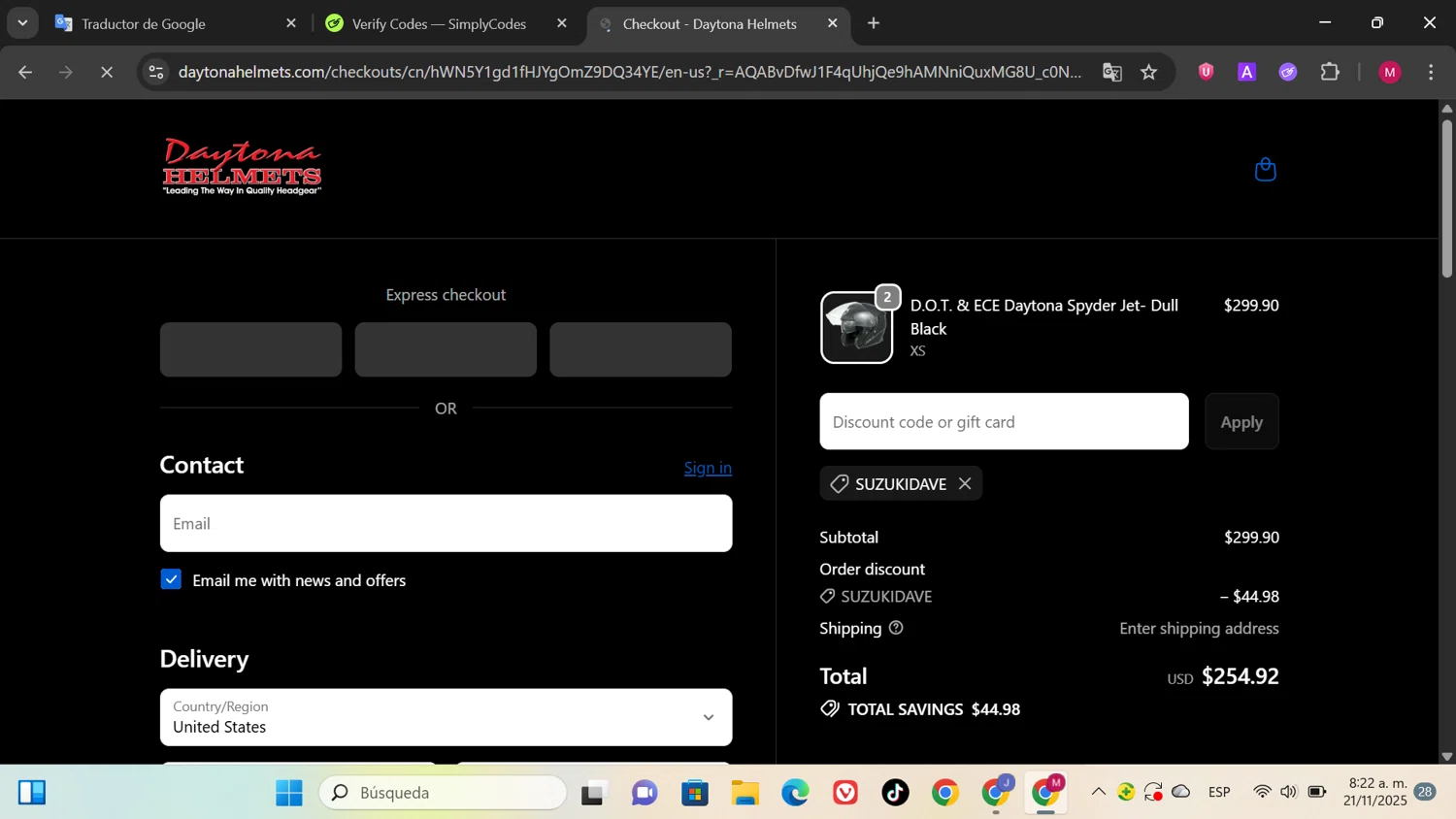1456x819 pixels.
Task: Open the purple round extension icon
Action: pyautogui.click(x=1288, y=72)
